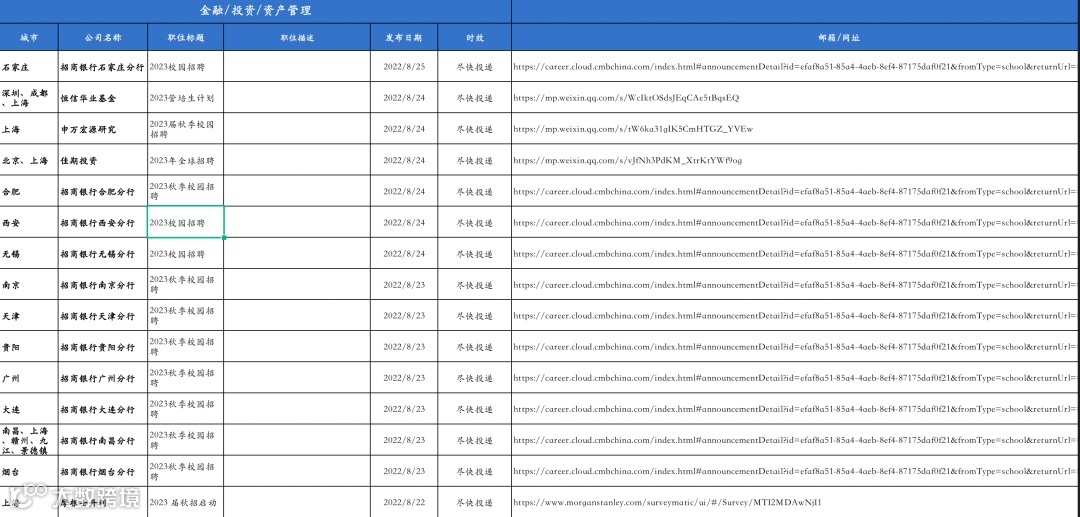
Task: Click the 职位标题 column header
Action: (x=185, y=37)
